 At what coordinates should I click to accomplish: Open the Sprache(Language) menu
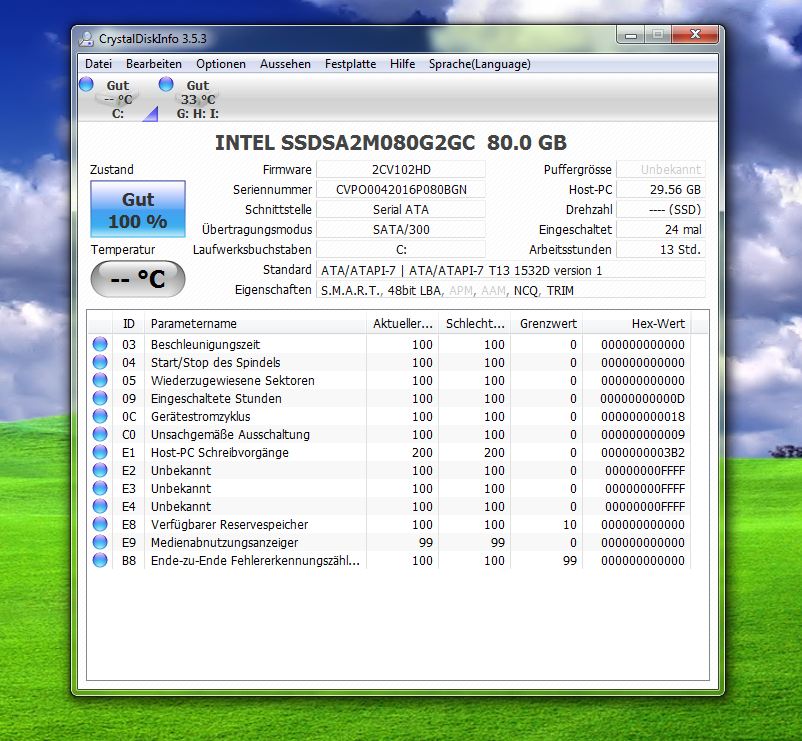coord(480,64)
